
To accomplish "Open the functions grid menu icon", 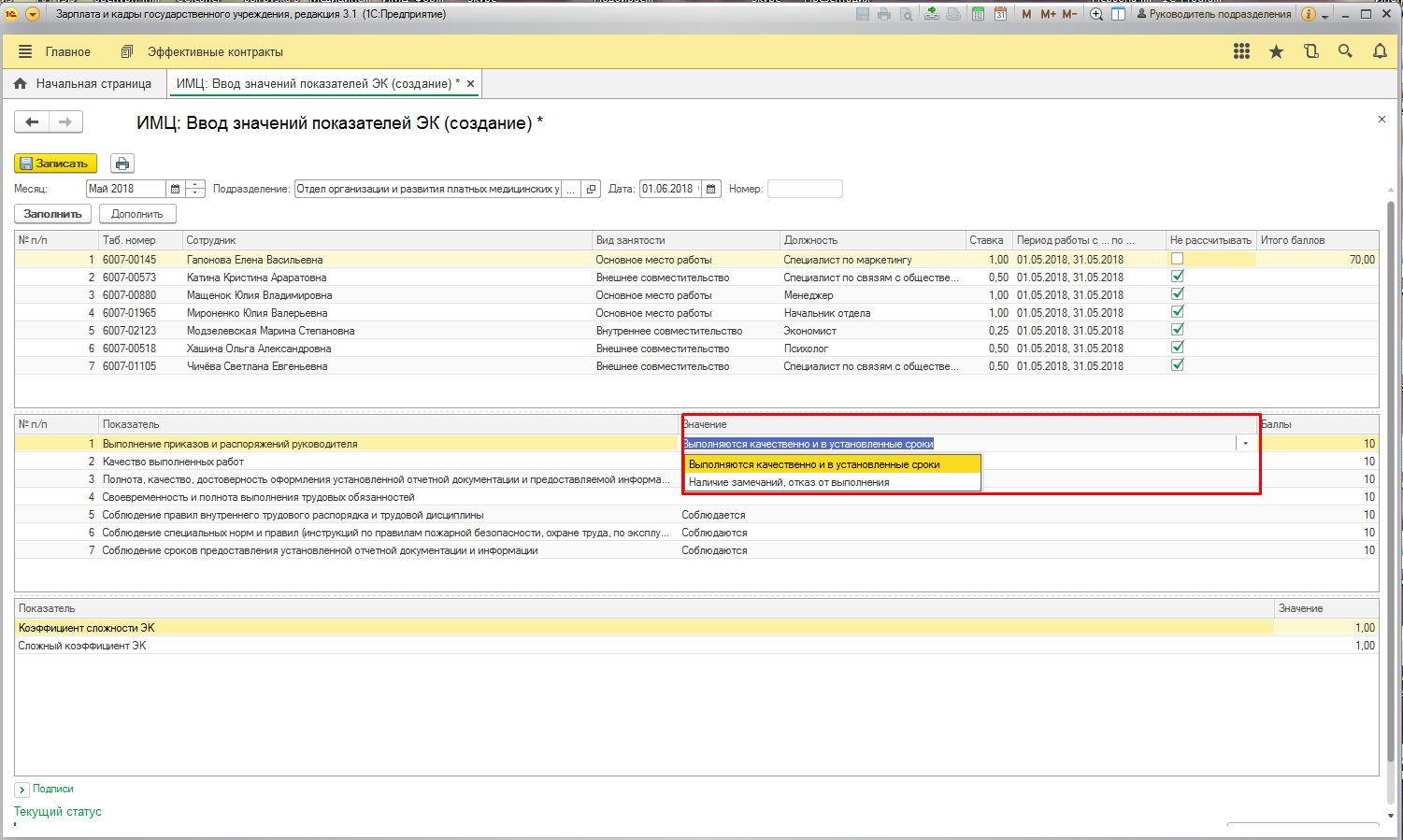I will [x=1241, y=52].
